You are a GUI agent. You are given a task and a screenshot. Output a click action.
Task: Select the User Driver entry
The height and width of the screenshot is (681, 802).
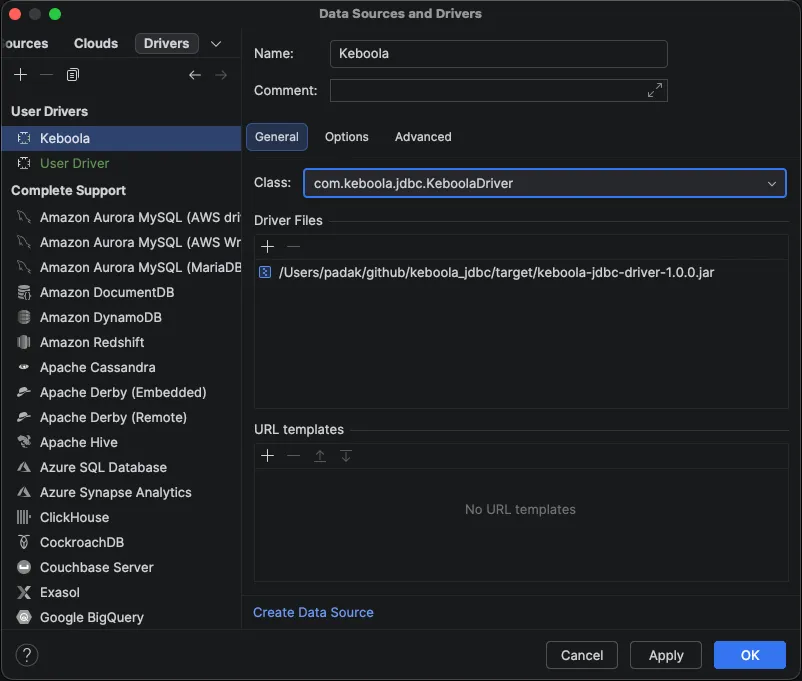(121, 163)
